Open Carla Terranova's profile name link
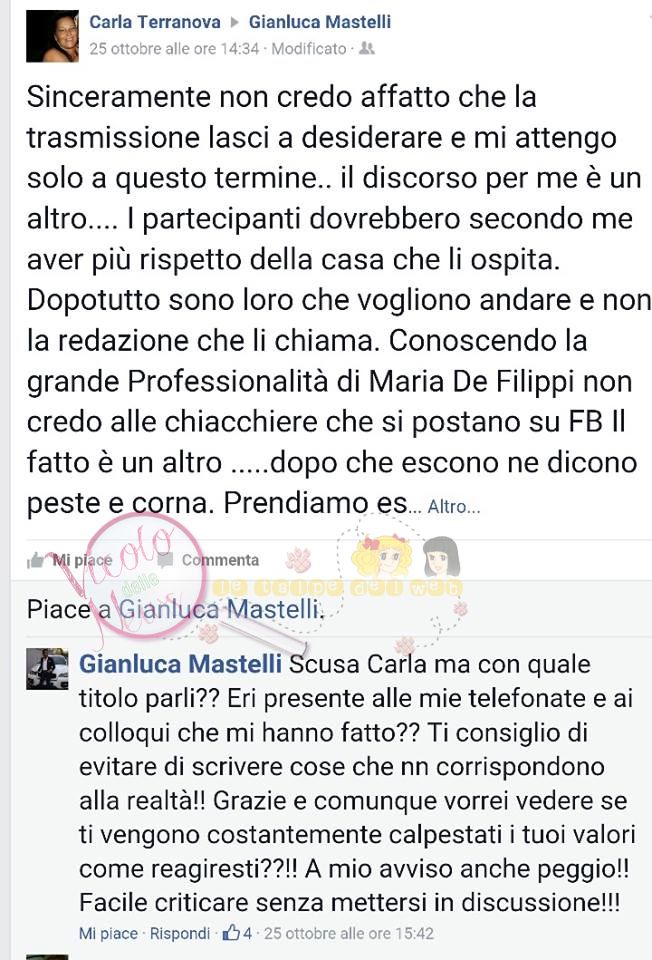652x960 pixels. coord(155,22)
